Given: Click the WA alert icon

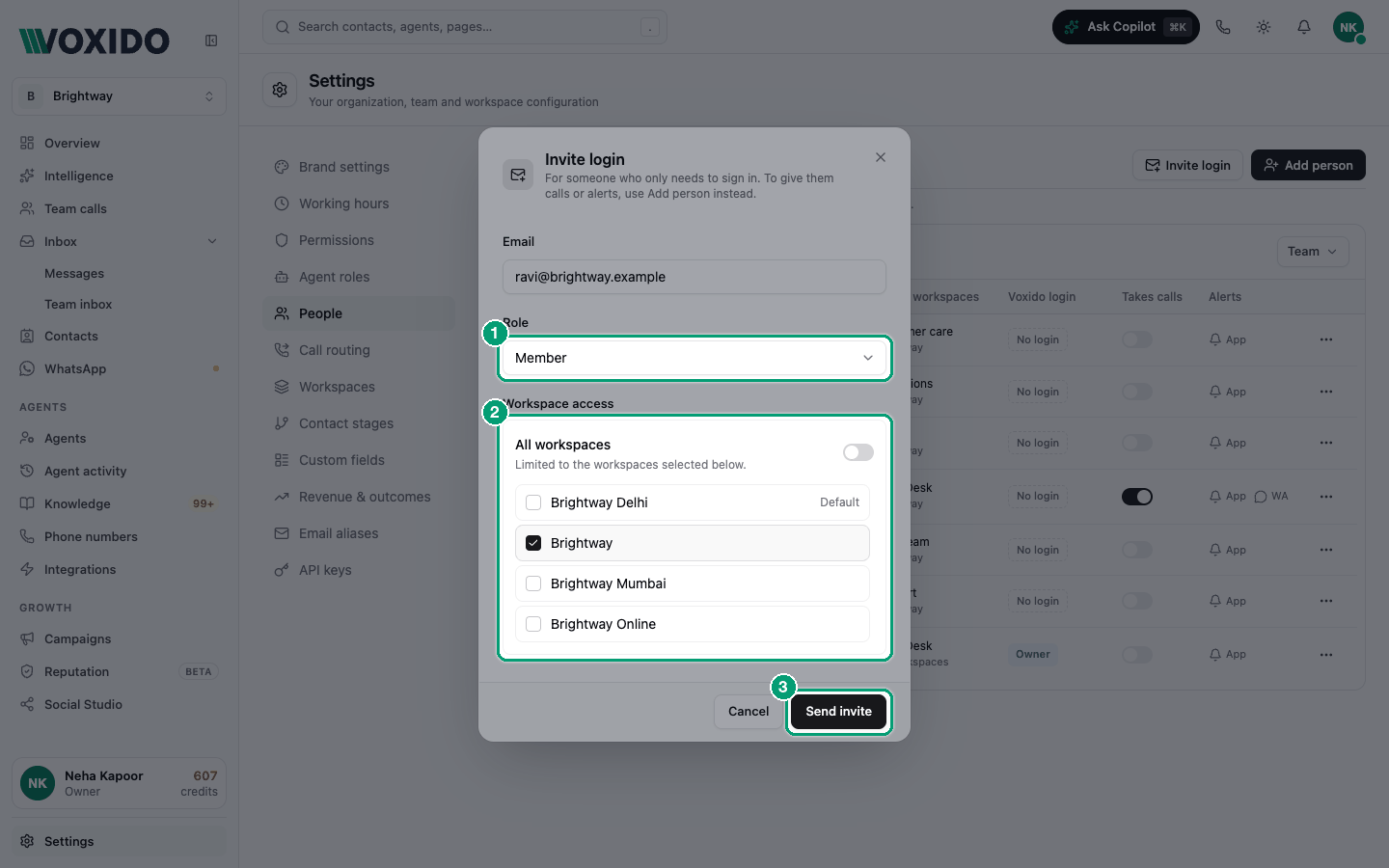Looking at the screenshot, I should [1271, 497].
